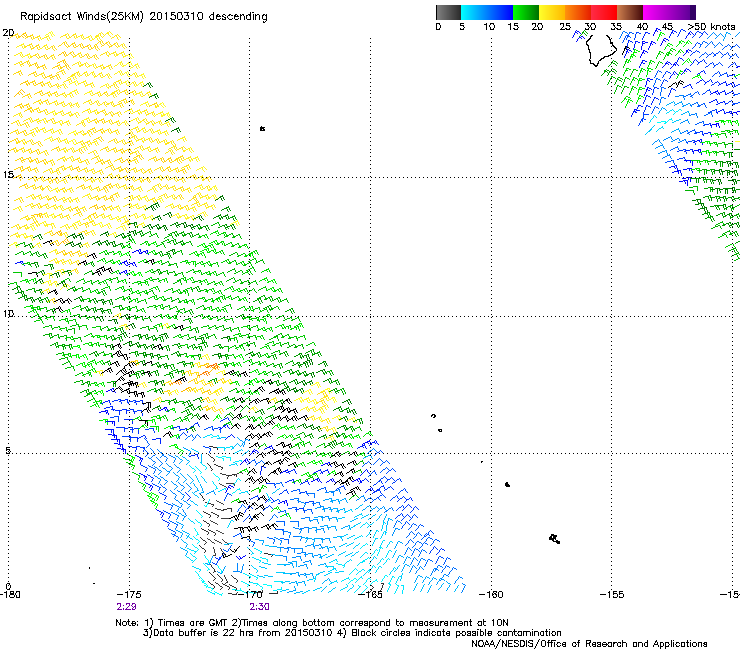Click the island outline near 2N, -157.5

(x=555, y=539)
